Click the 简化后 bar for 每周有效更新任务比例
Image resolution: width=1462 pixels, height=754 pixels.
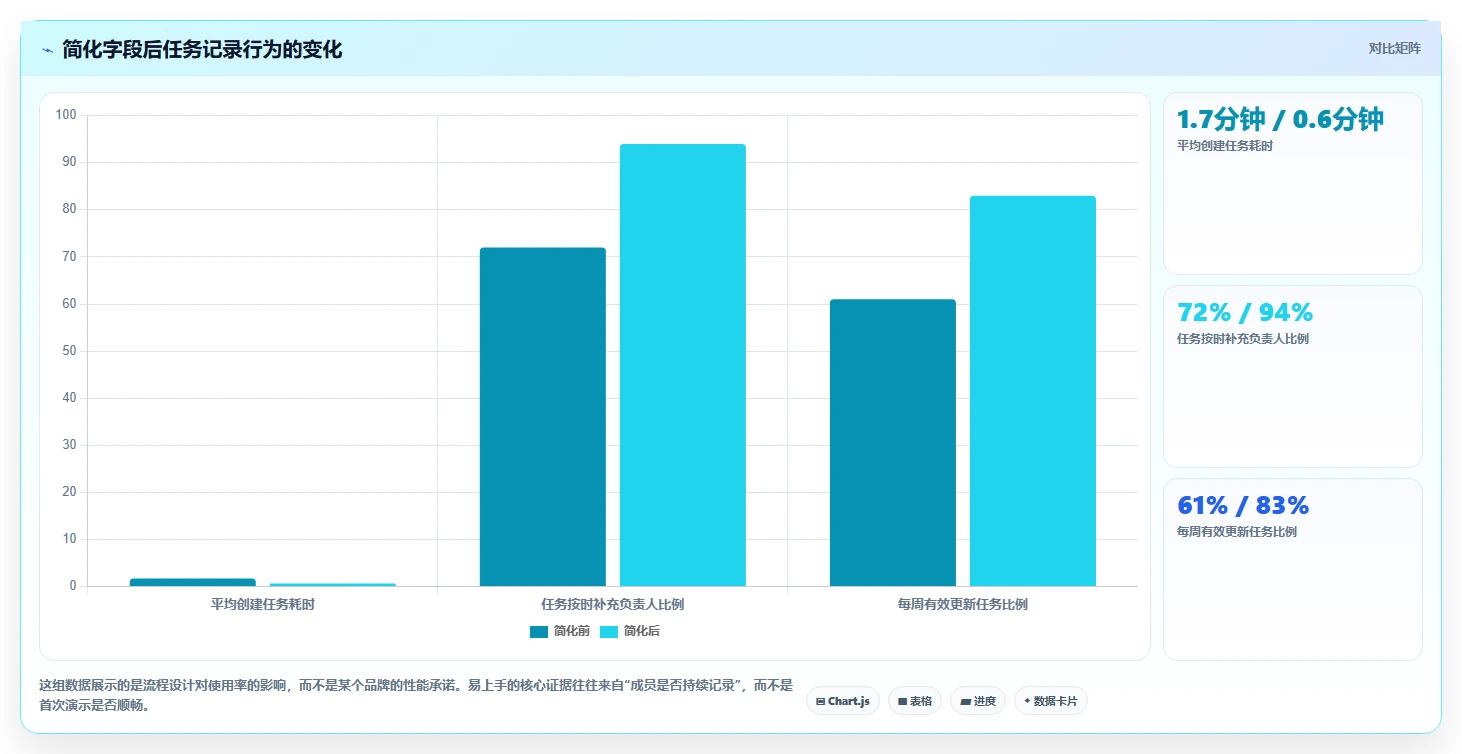tap(1033, 391)
